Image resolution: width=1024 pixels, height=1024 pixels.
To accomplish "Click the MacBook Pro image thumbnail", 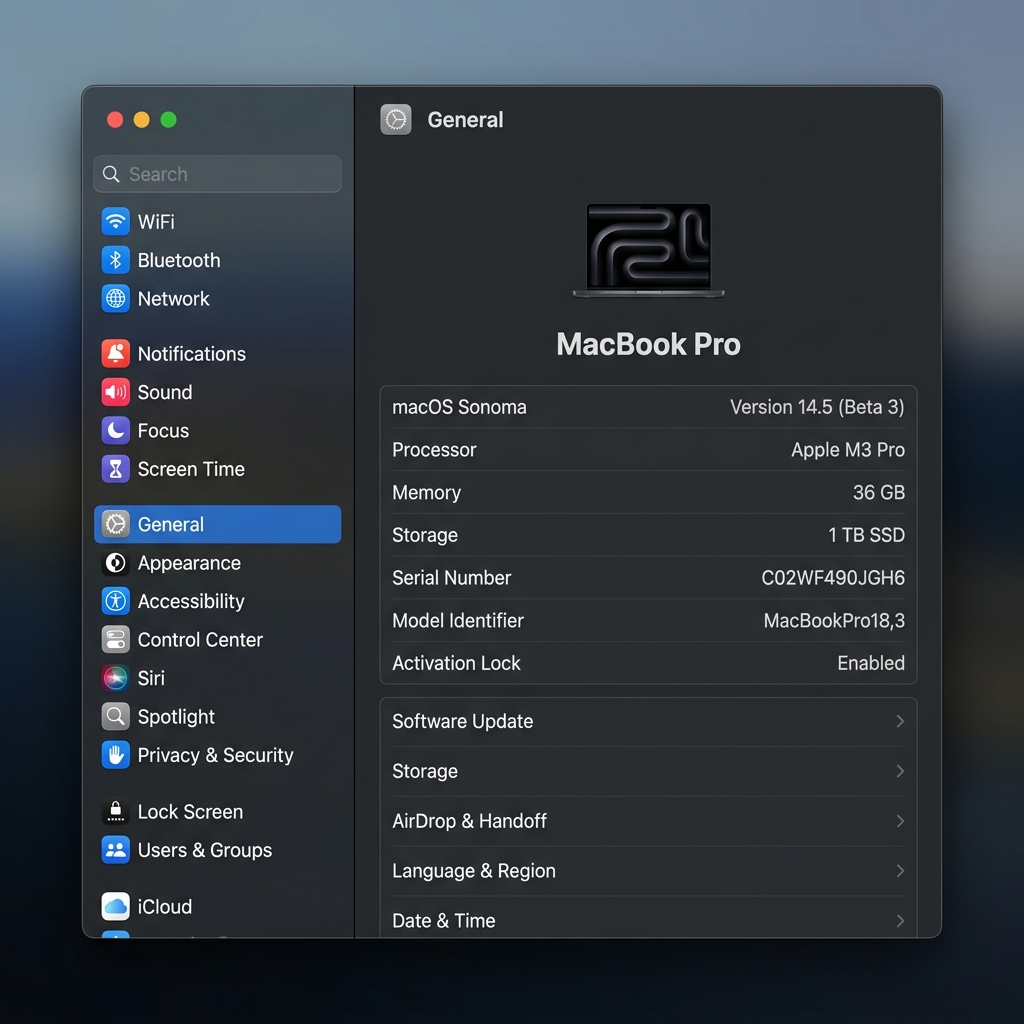I will click(648, 250).
